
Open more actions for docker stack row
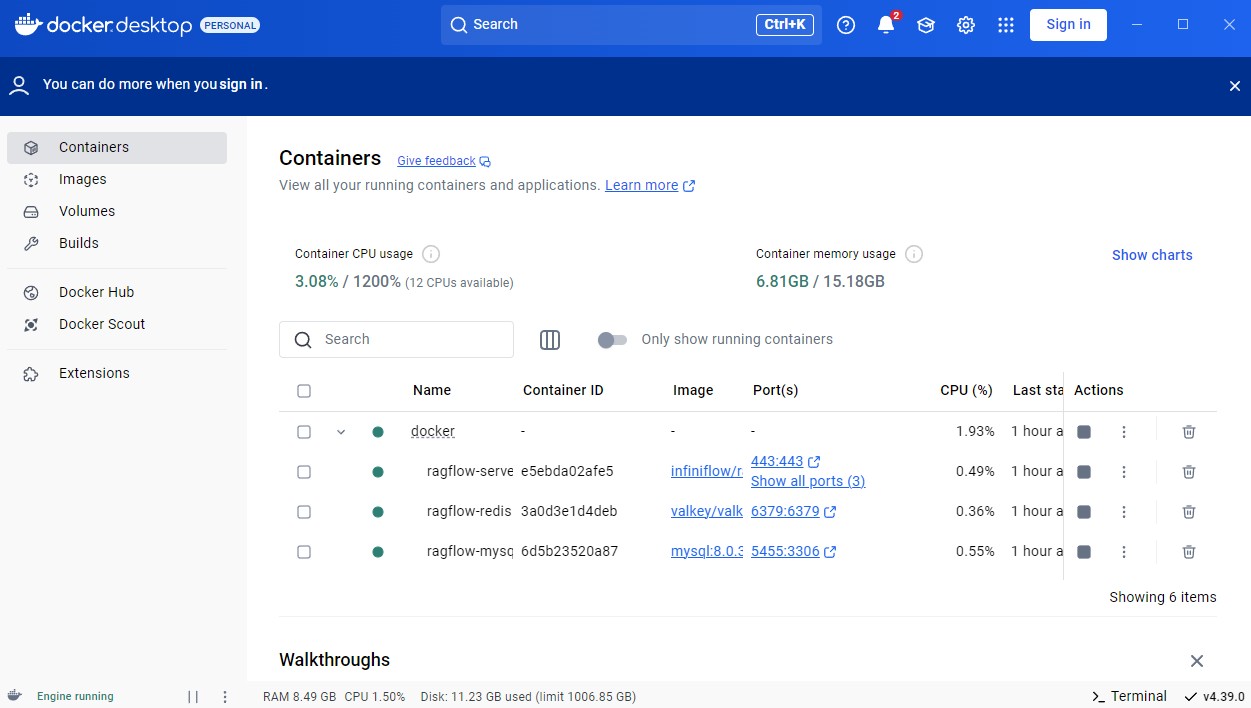[1124, 432]
